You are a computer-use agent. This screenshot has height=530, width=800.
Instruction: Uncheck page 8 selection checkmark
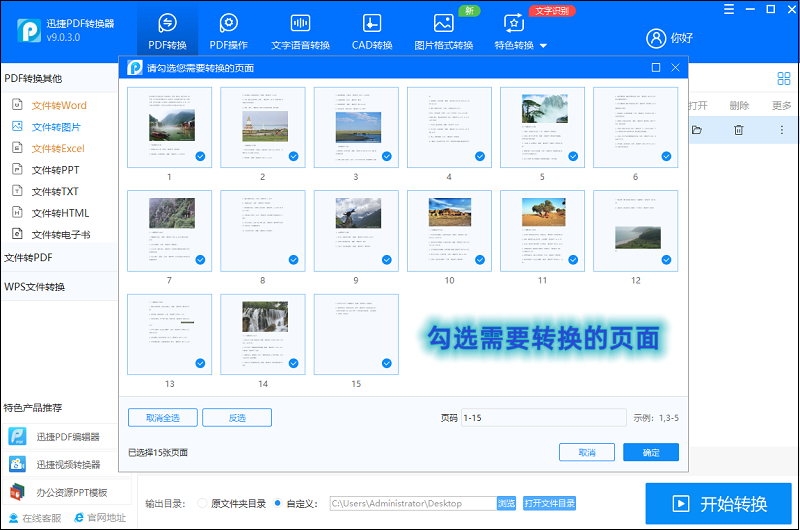294,260
